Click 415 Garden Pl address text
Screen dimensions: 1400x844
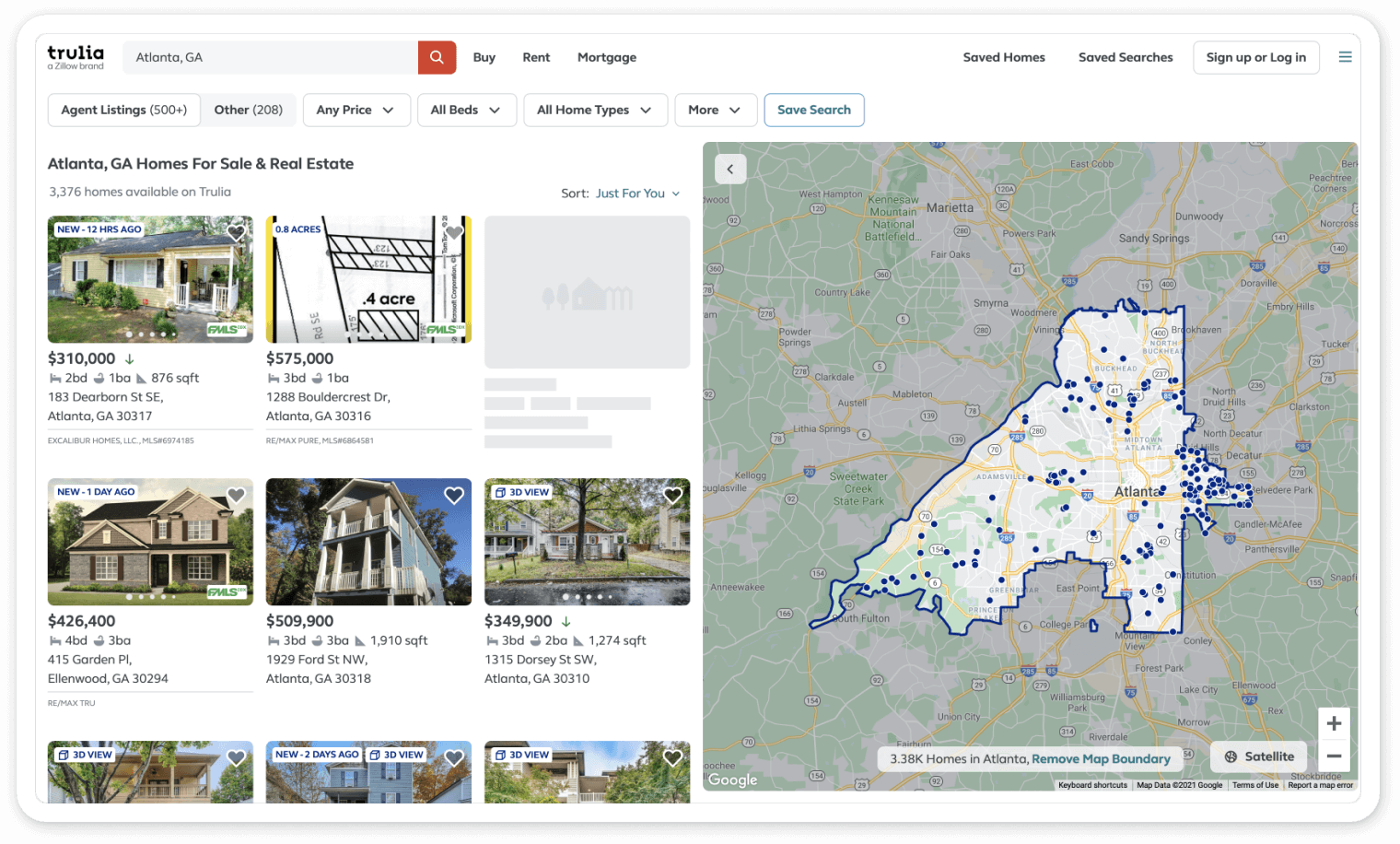pyautogui.click(x=108, y=669)
